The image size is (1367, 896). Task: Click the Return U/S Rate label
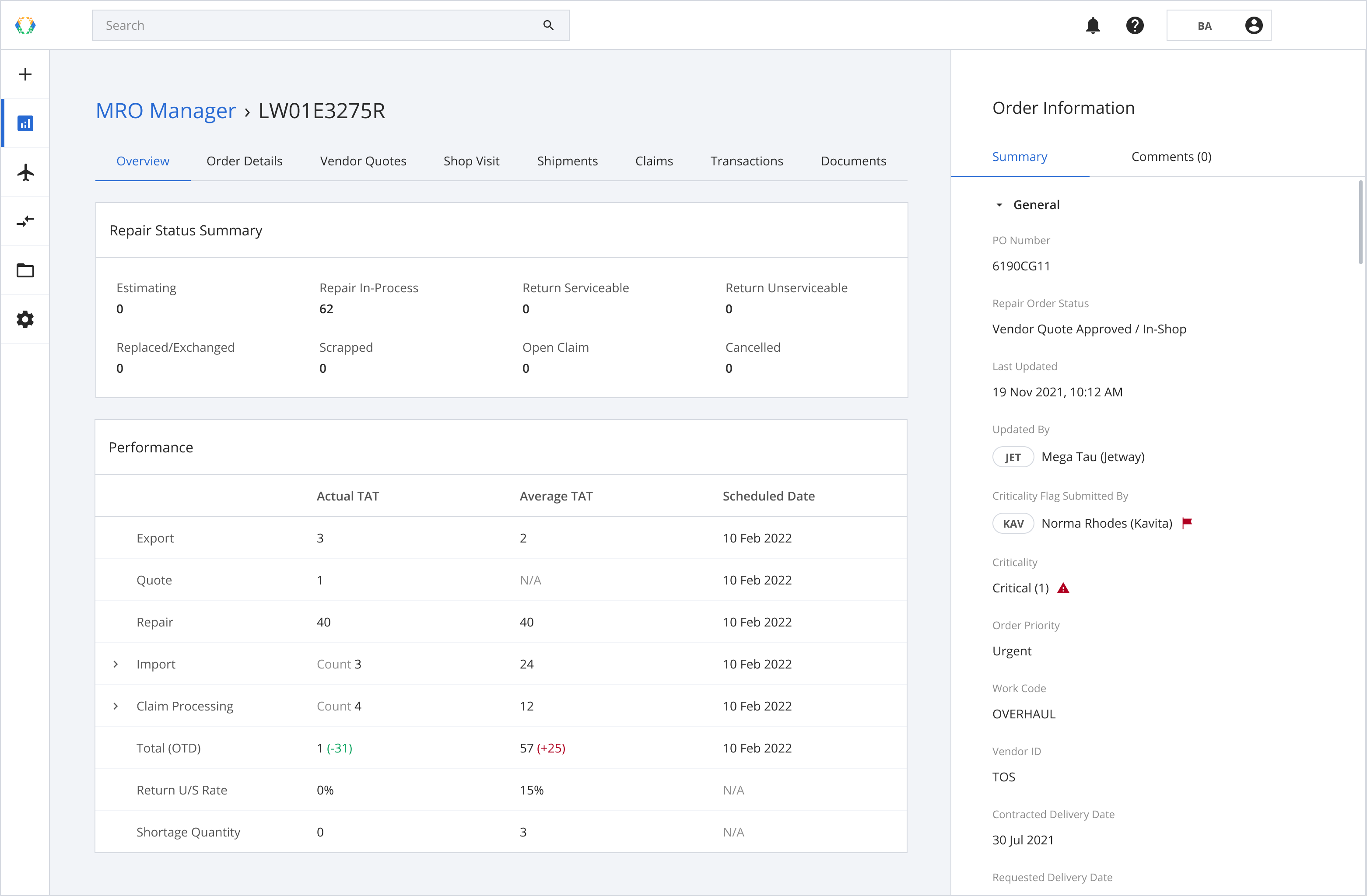(x=182, y=790)
